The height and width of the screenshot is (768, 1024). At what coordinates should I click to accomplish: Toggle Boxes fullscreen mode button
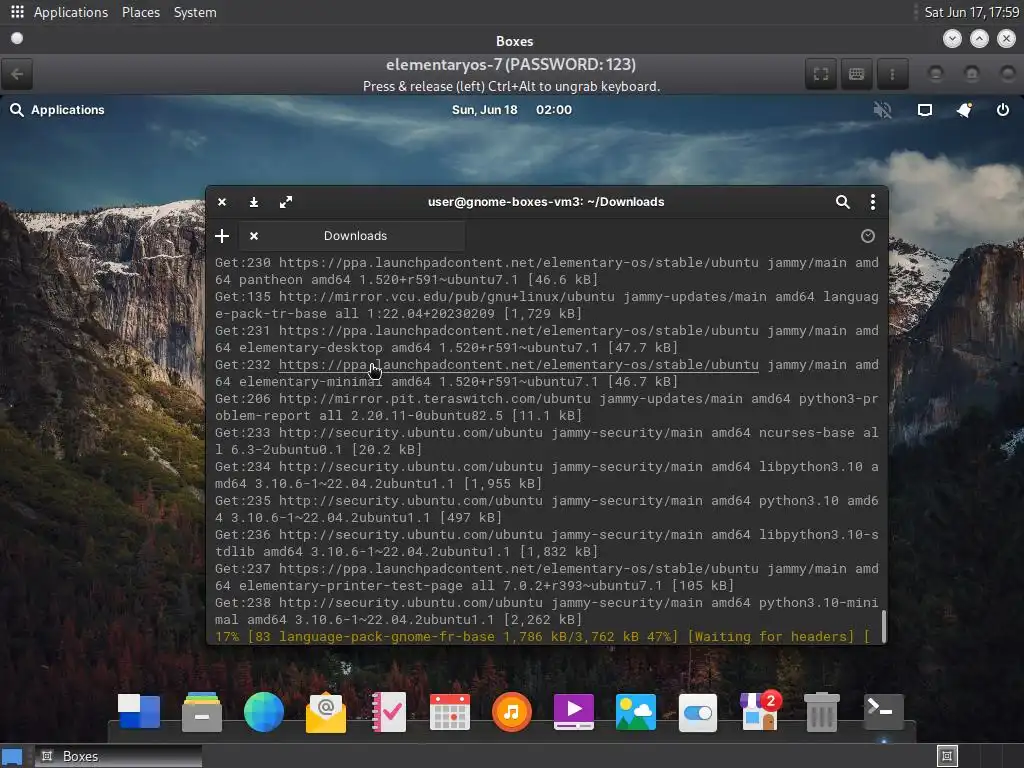821,74
